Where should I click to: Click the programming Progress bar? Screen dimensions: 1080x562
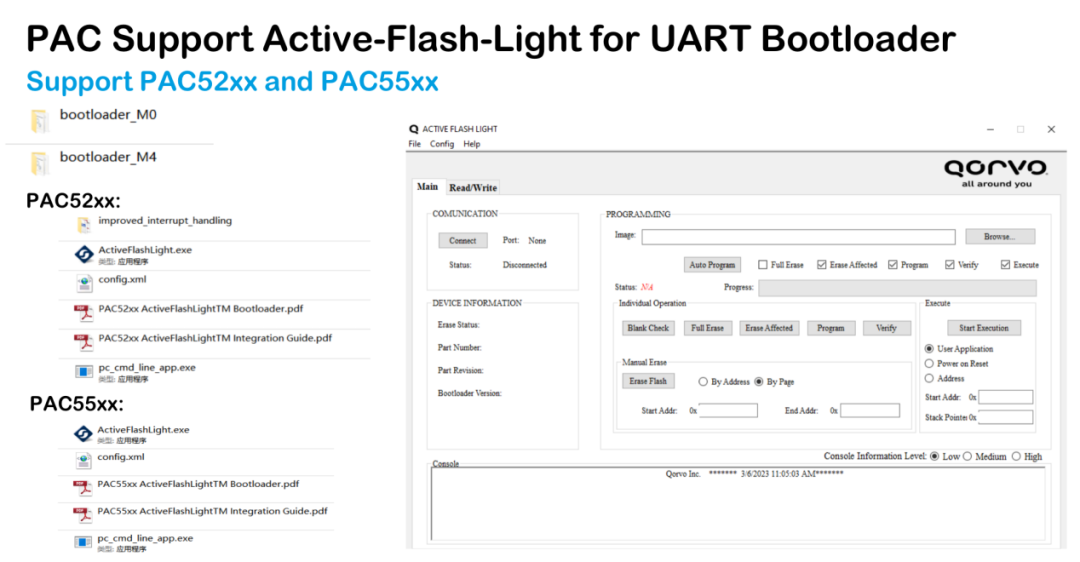(897, 287)
